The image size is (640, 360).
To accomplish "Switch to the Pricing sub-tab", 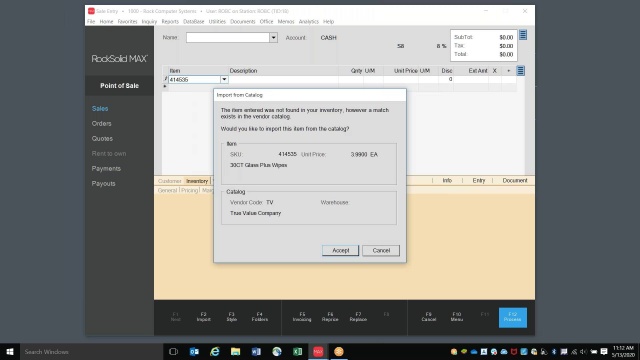I will (189, 190).
